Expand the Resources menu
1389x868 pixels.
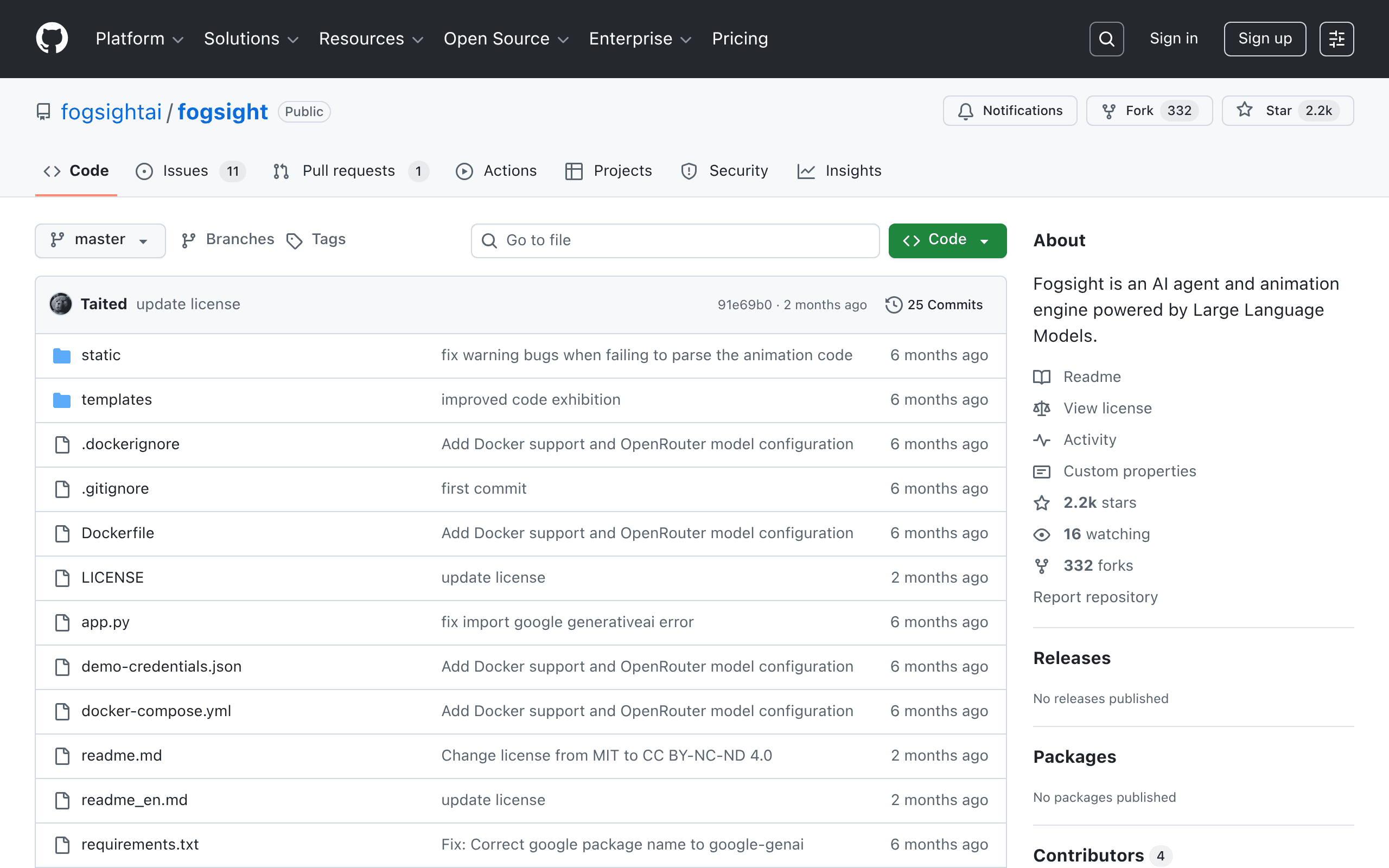click(x=371, y=39)
